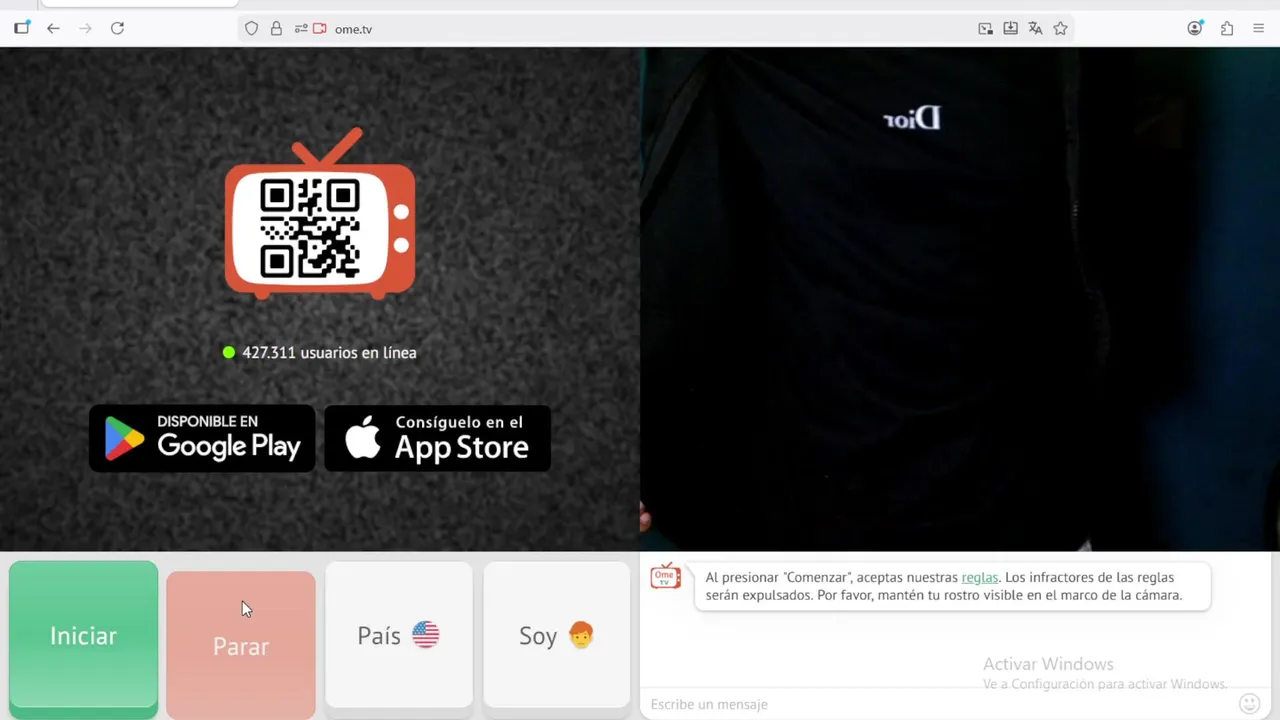Open the browser hamburger menu
Viewport: 1280px width, 720px height.
click(1259, 29)
